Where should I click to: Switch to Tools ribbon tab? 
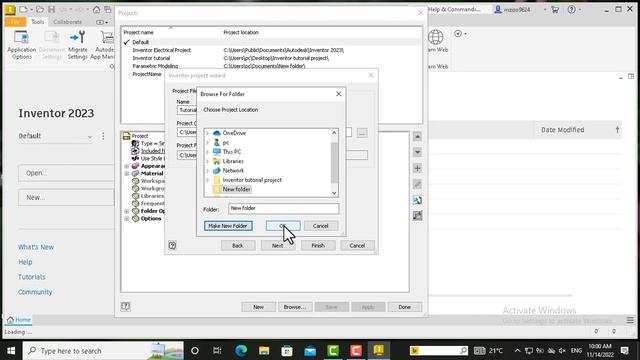(38, 22)
